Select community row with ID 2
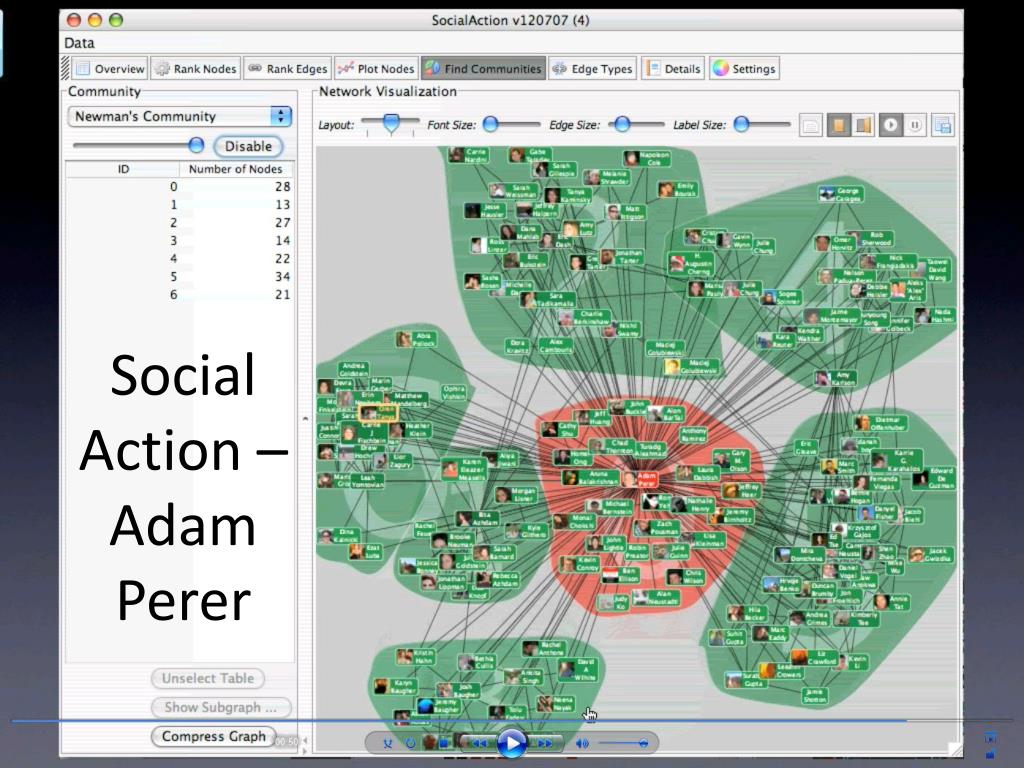Image resolution: width=1024 pixels, height=768 pixels. pyautogui.click(x=180, y=223)
